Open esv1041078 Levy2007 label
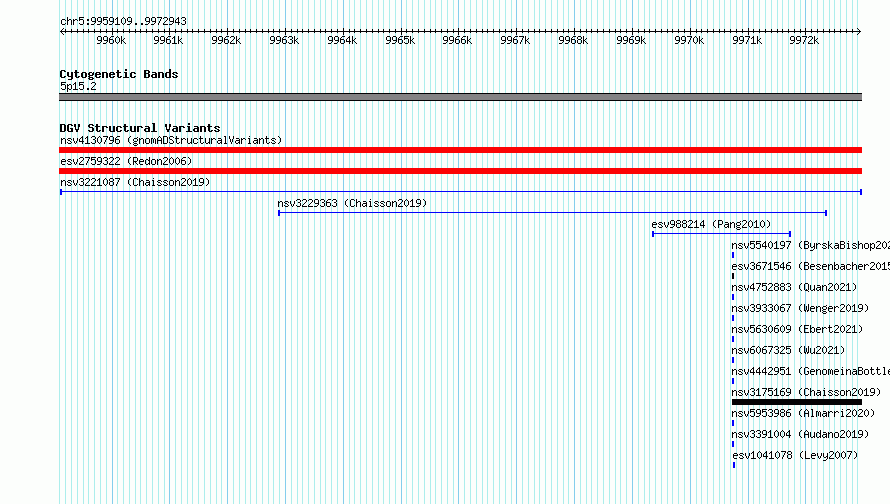 tap(795, 455)
